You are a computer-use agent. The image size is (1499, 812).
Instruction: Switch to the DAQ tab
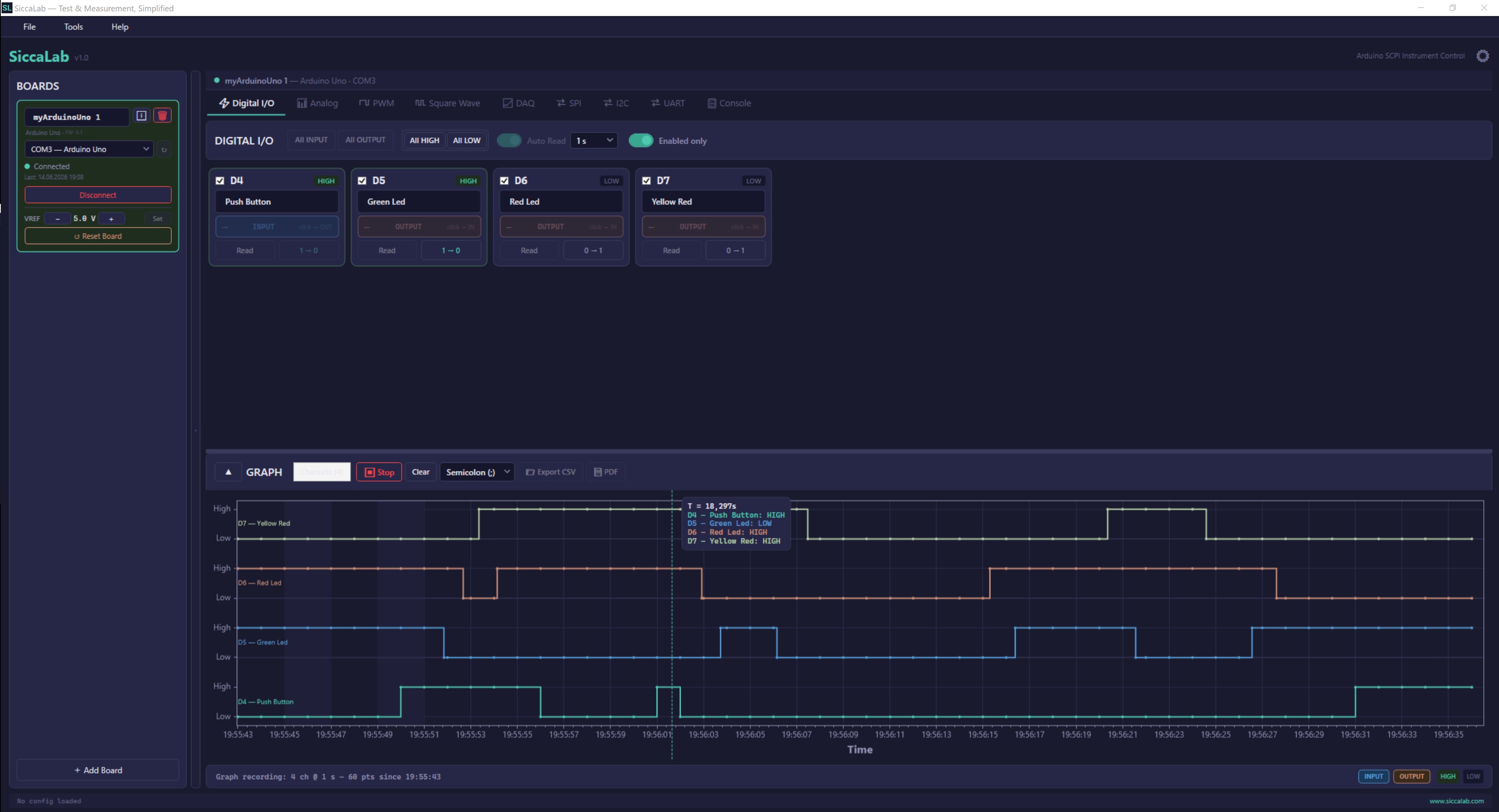pos(519,103)
